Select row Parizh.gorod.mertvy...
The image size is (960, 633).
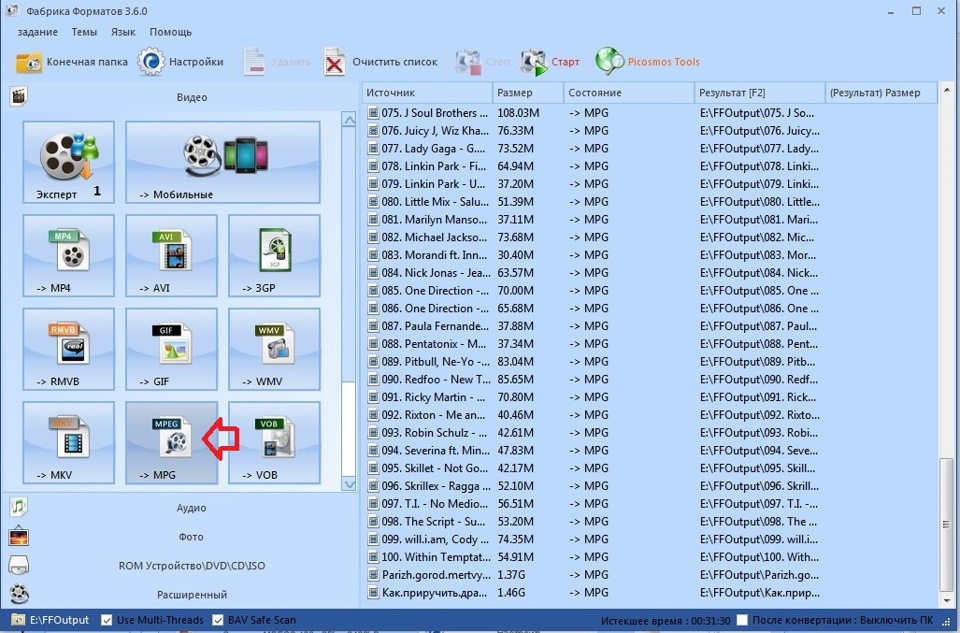coord(649,574)
